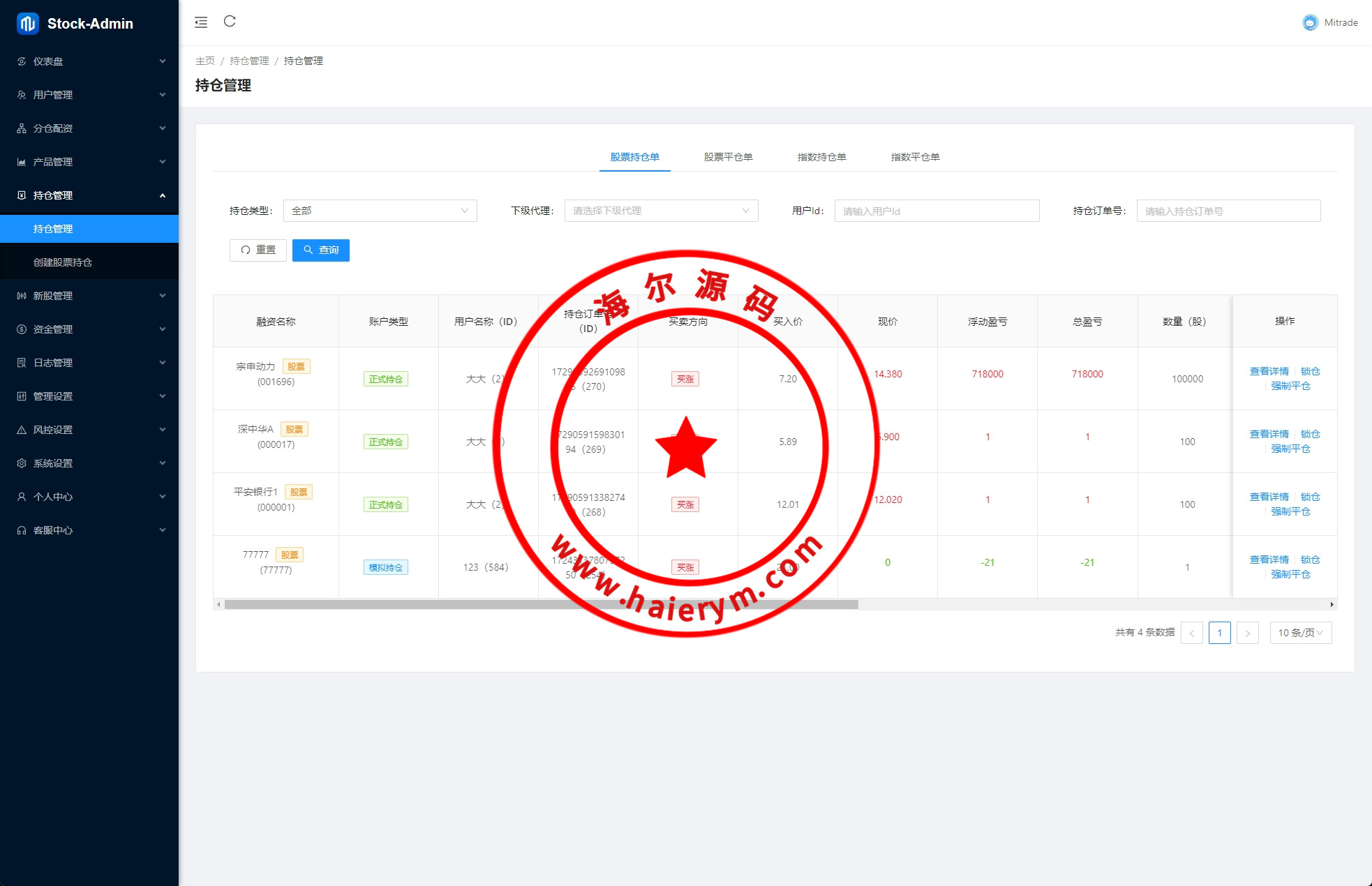Open the 持仓类型 dropdown

(x=380, y=211)
